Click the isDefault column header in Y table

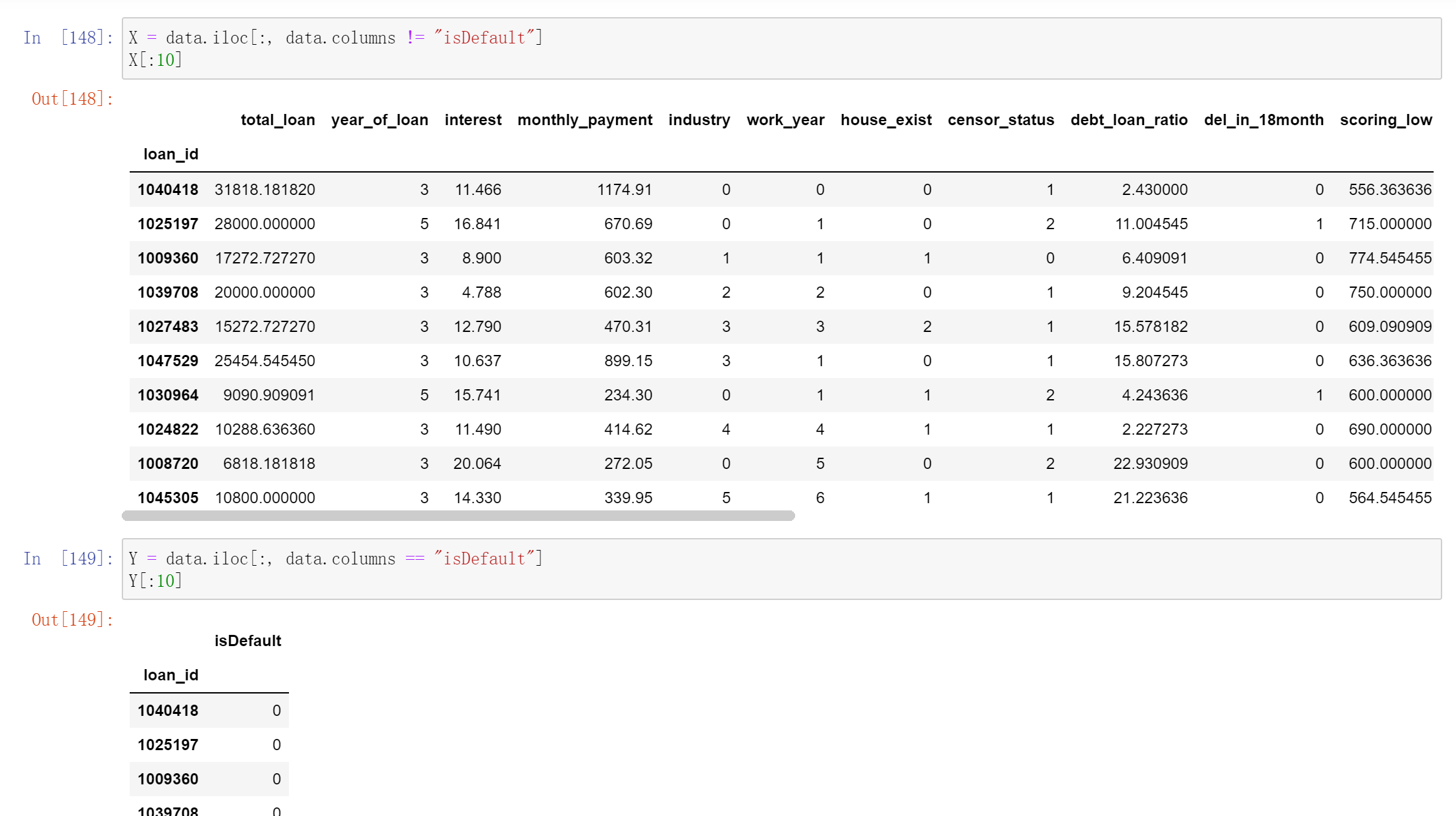pyautogui.click(x=247, y=641)
